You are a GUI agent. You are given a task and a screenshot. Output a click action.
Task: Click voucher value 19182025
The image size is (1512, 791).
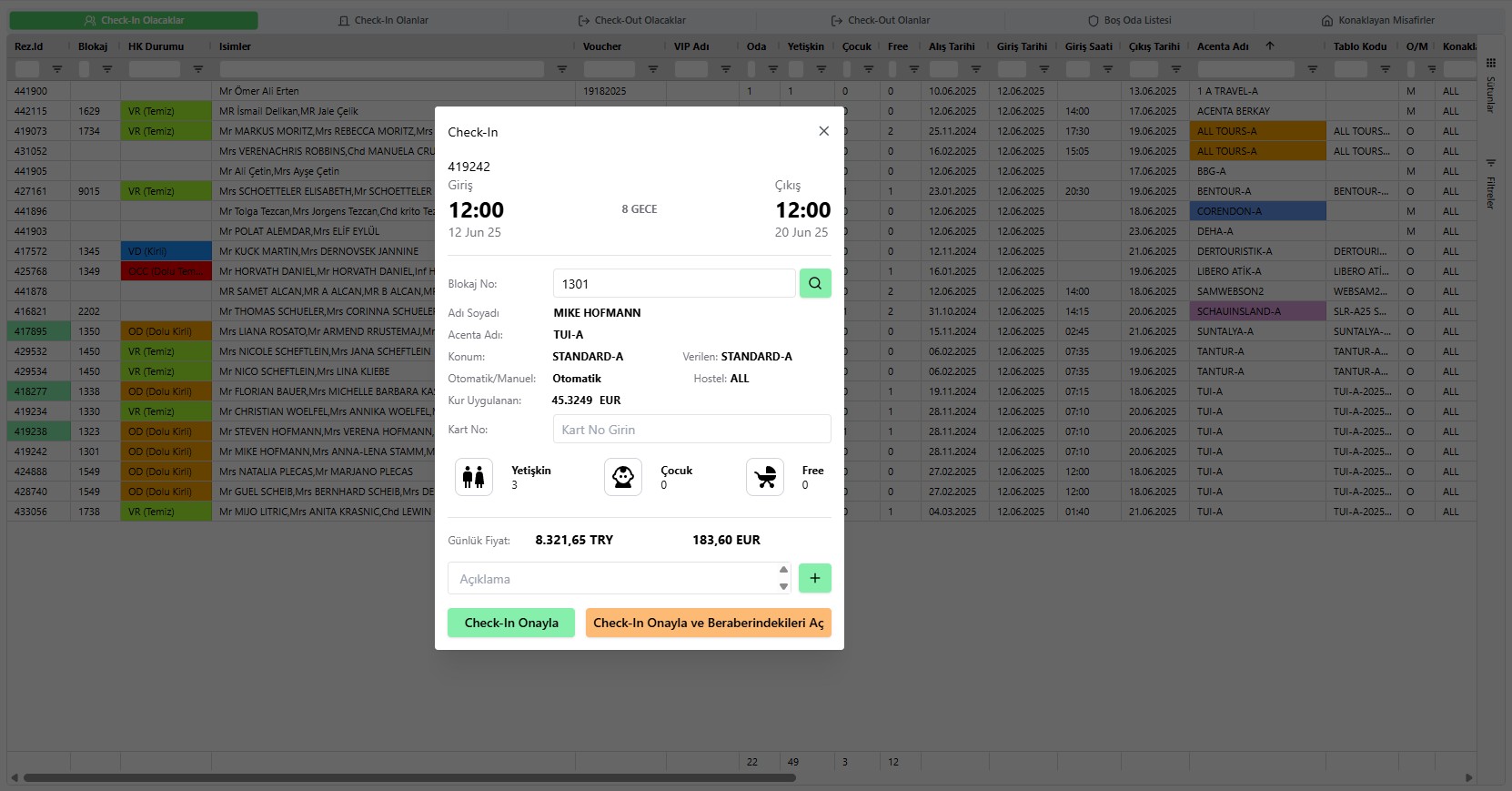604,91
